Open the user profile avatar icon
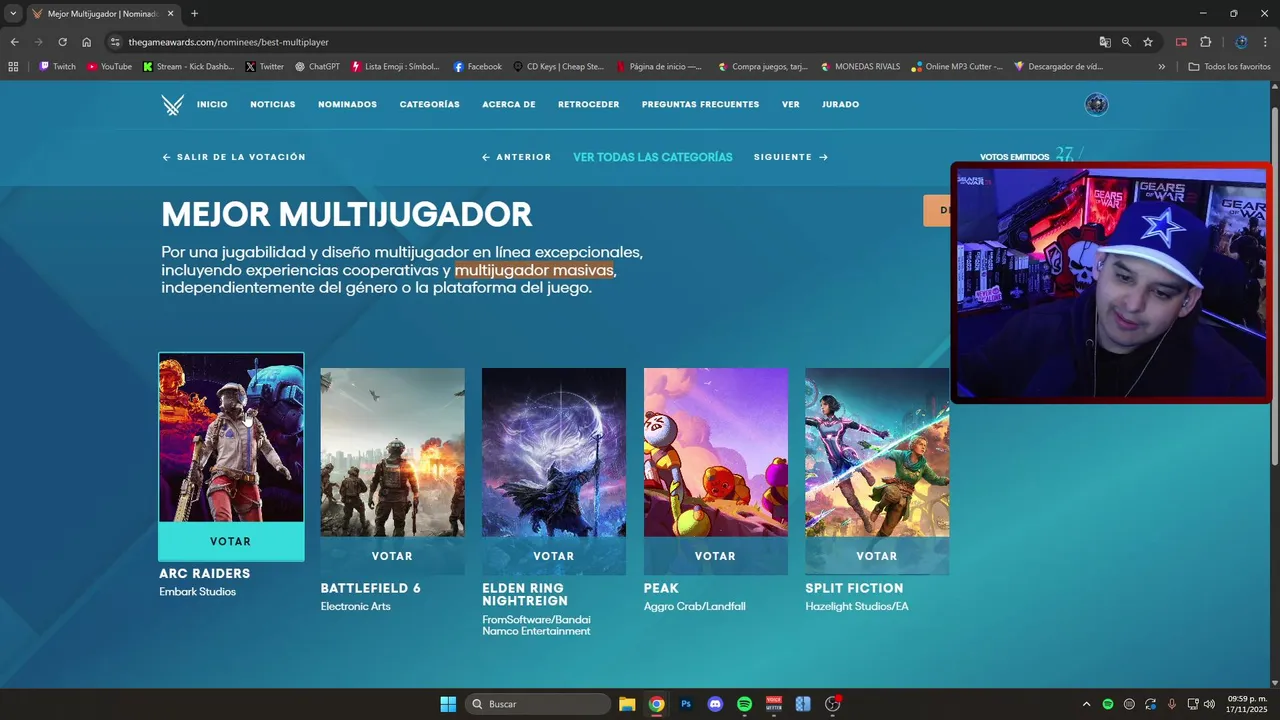This screenshot has width=1280, height=720. [x=1096, y=105]
